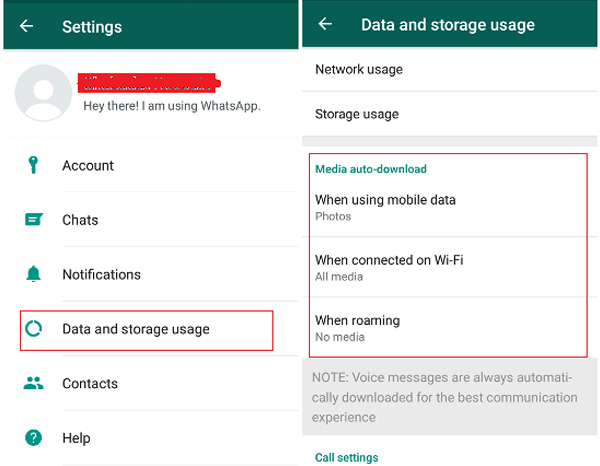Open Help section
600x466 pixels.
[x=151, y=438]
